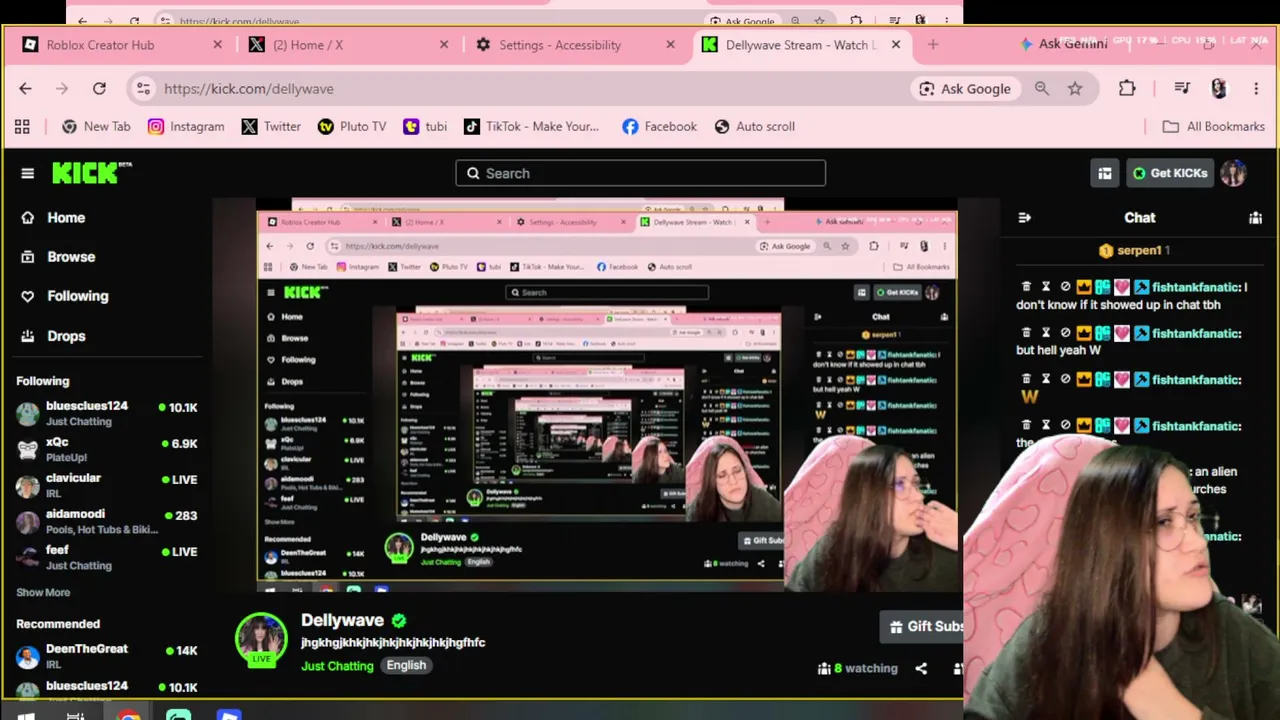1280x720 pixels.
Task: Open the green app icon on taskbar
Action: tap(179, 714)
